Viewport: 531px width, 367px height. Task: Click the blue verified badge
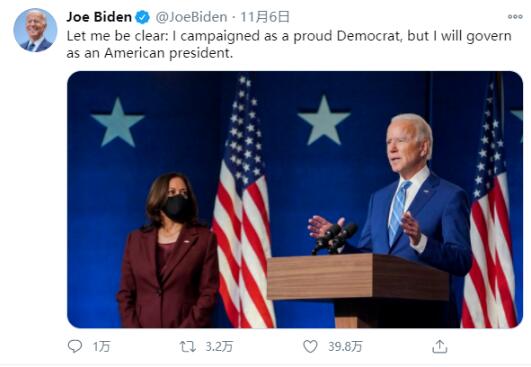(x=143, y=17)
